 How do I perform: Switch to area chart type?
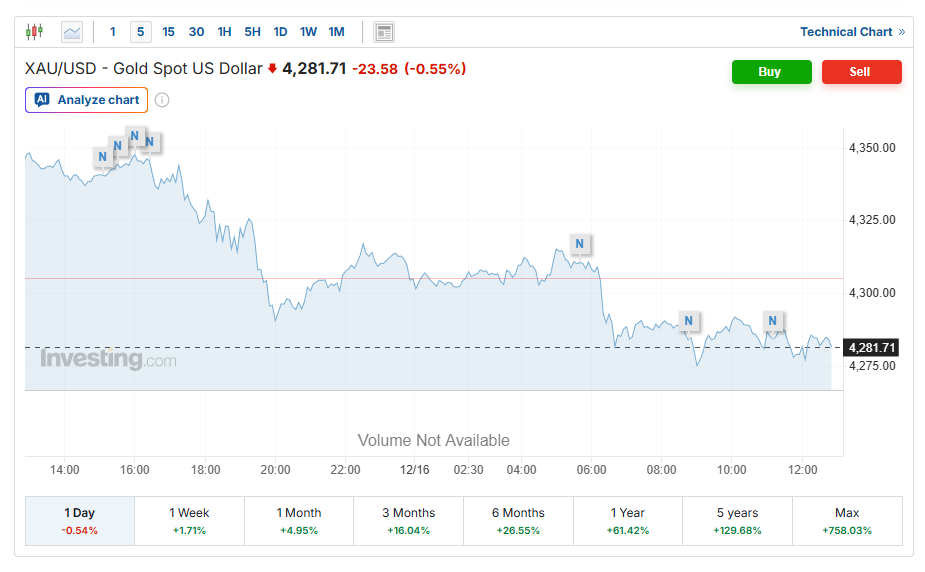72,32
